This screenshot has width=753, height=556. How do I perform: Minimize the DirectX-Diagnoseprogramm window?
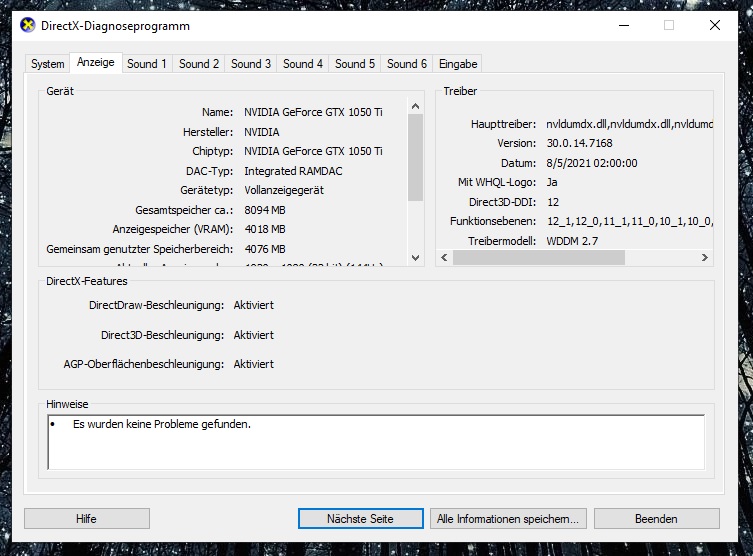624,25
